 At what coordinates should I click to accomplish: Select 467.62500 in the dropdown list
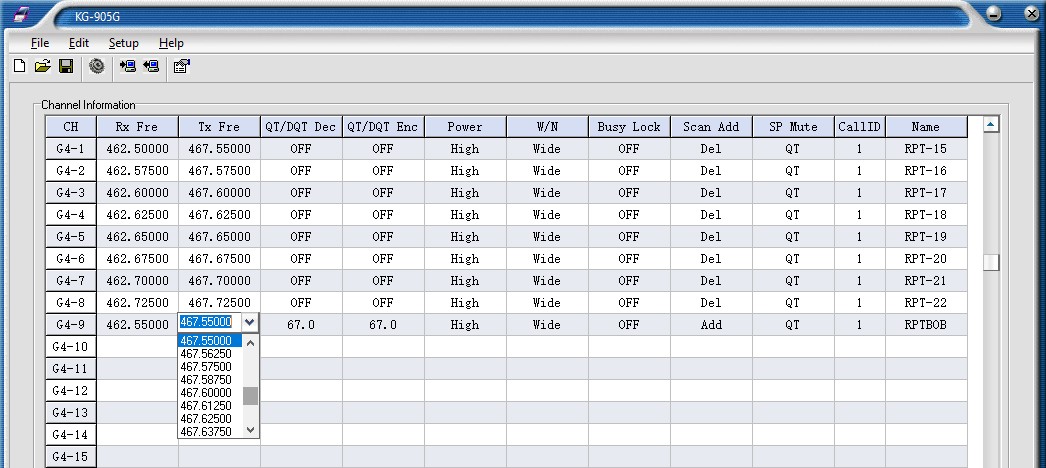point(210,419)
